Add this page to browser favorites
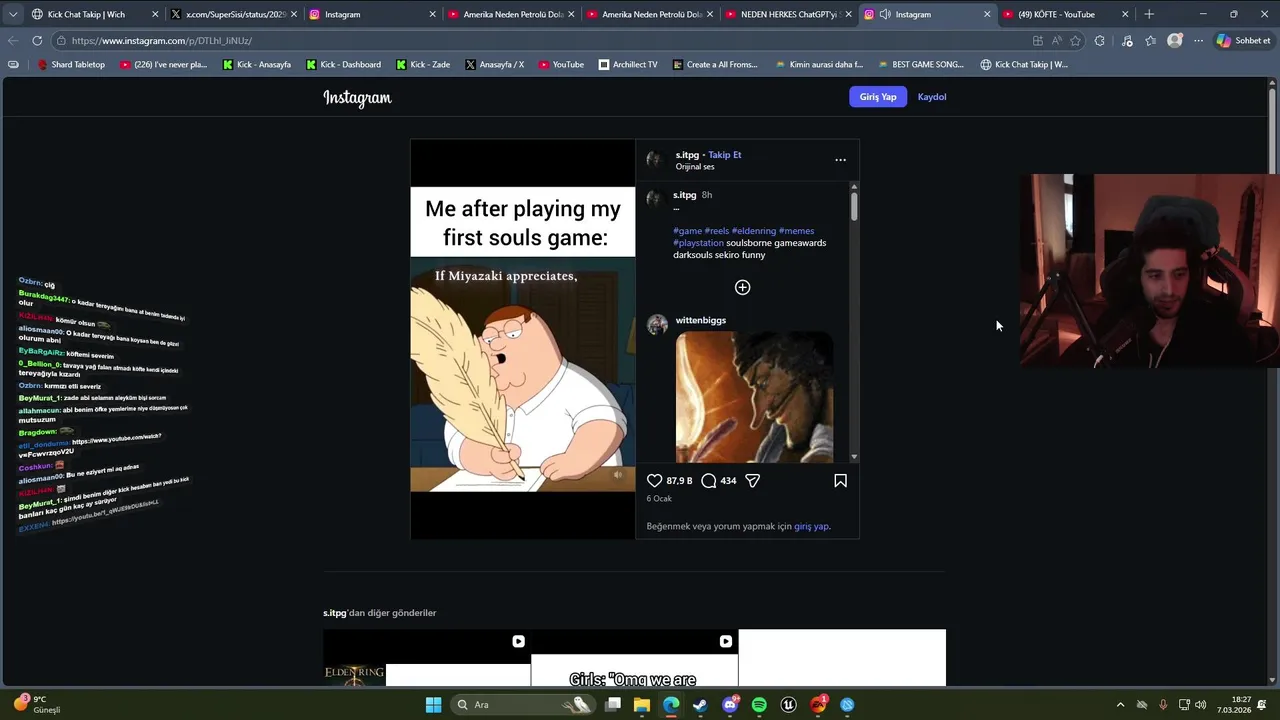The width and height of the screenshot is (1280, 720). coord(1075,41)
